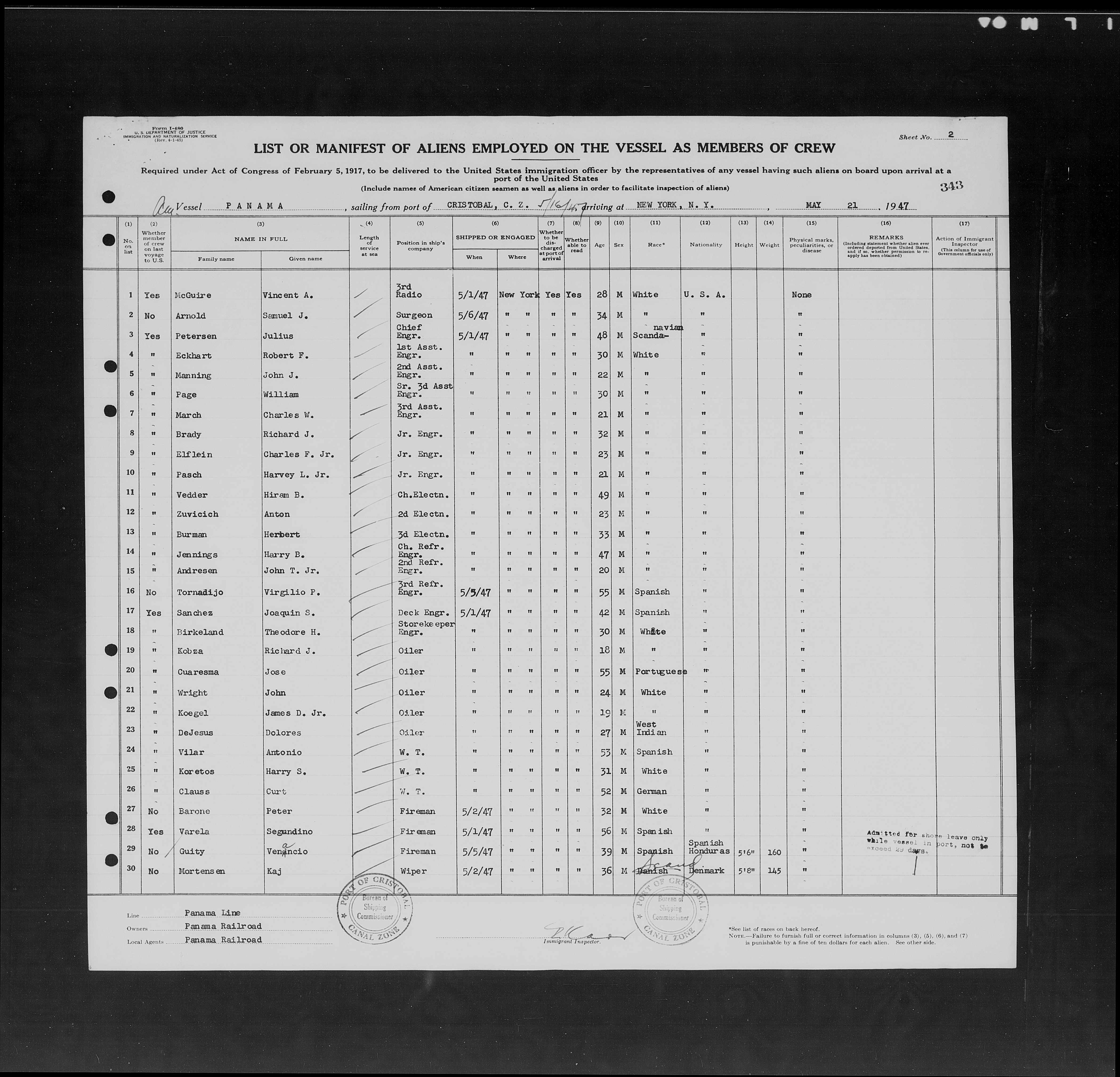Click the vessel name "PANAMA"
Image resolution: width=1120 pixels, height=1077 pixels.
coord(255,206)
